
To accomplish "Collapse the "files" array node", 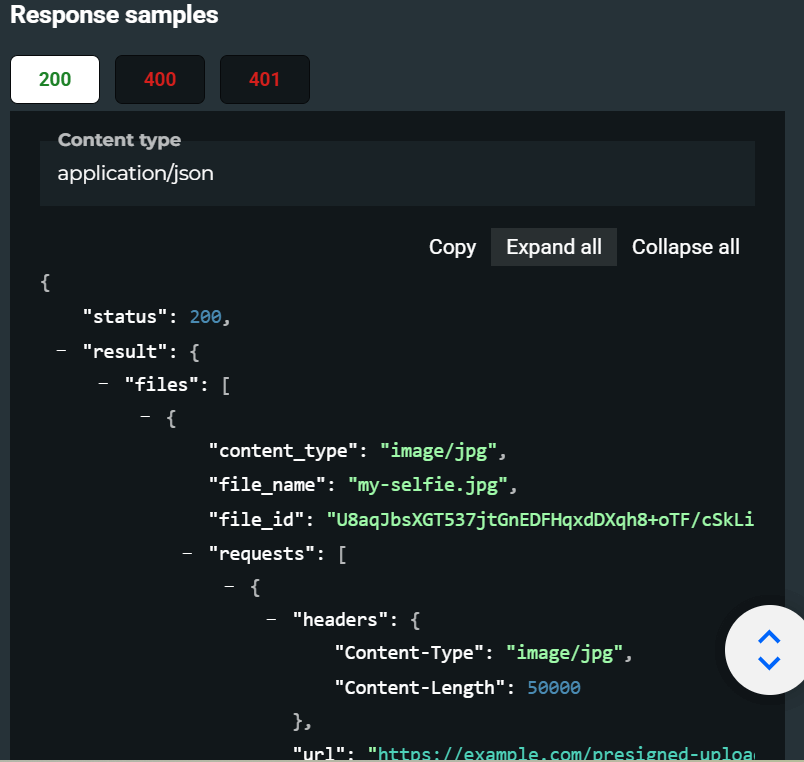I will click(x=104, y=385).
